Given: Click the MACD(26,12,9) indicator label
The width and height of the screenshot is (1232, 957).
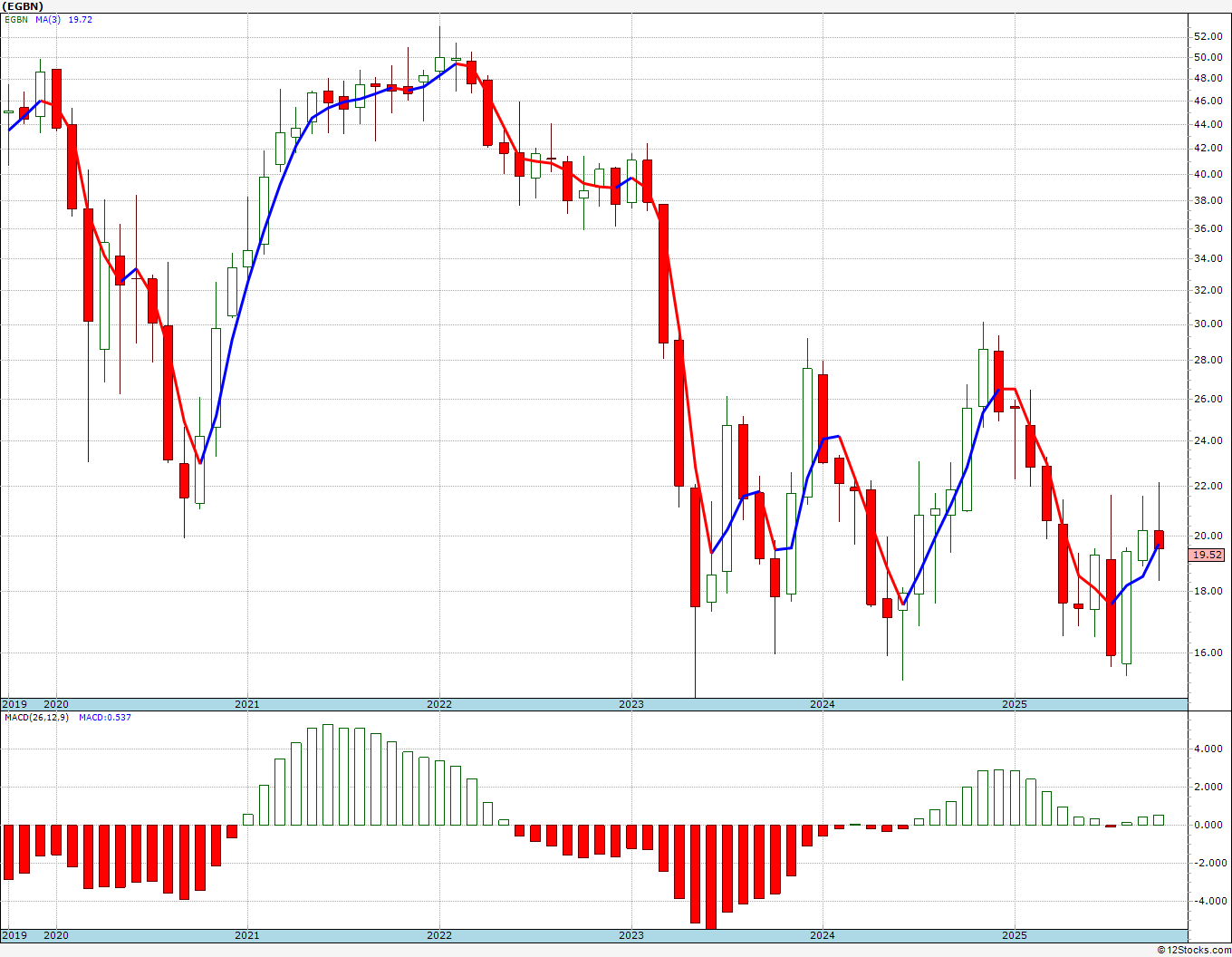Looking at the screenshot, I should [x=35, y=718].
